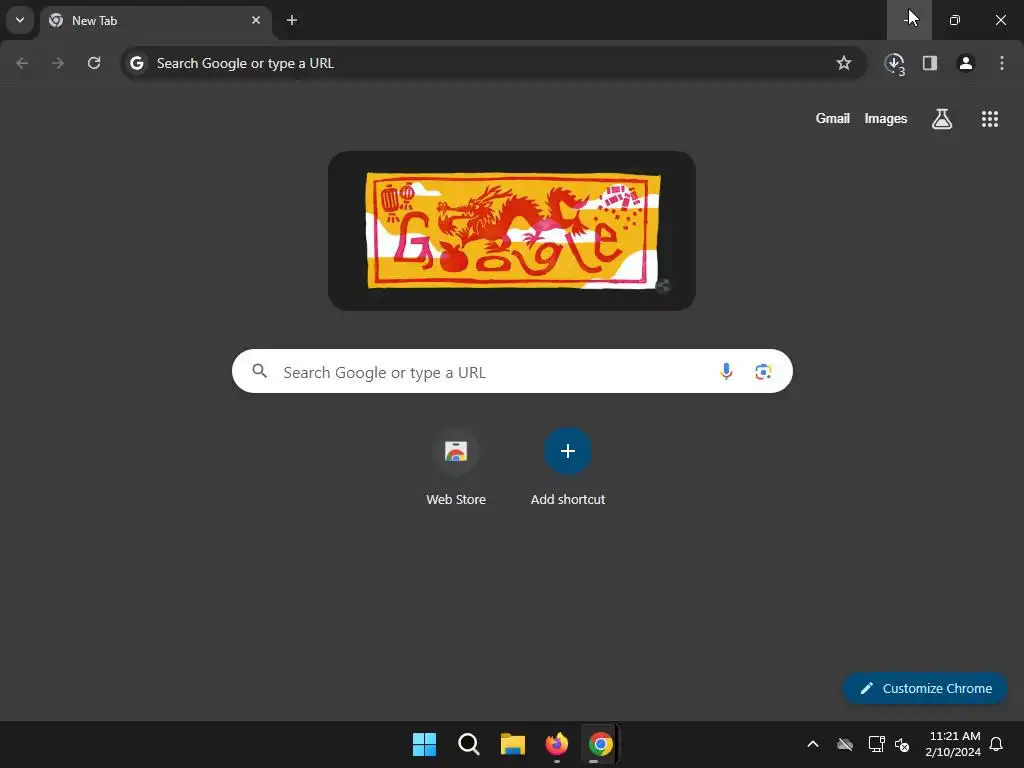The height and width of the screenshot is (768, 1024).
Task: Click the magnifier icon in search box
Action: 260,372
